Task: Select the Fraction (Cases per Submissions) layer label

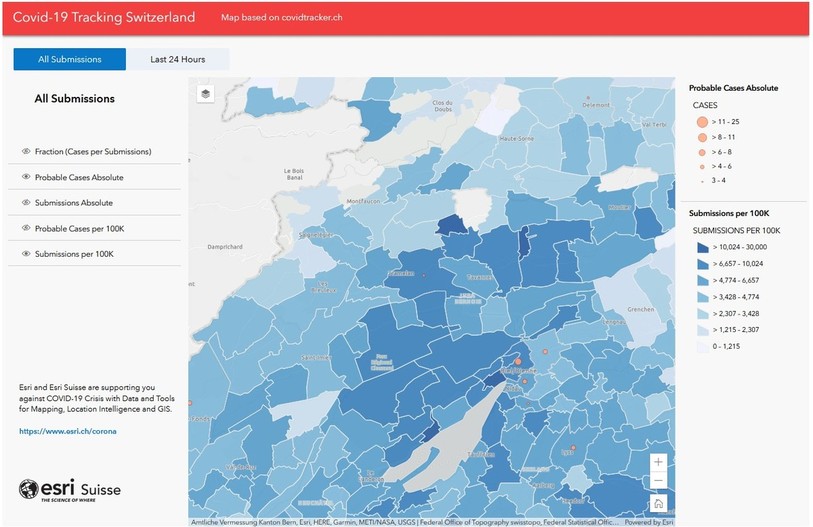Action: point(93,151)
